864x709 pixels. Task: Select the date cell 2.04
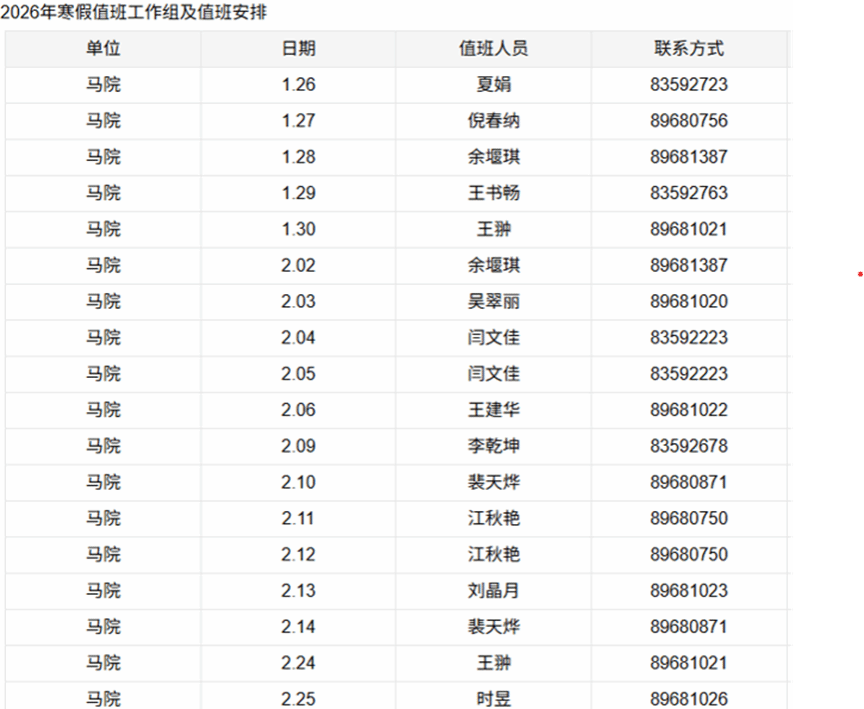click(x=298, y=338)
